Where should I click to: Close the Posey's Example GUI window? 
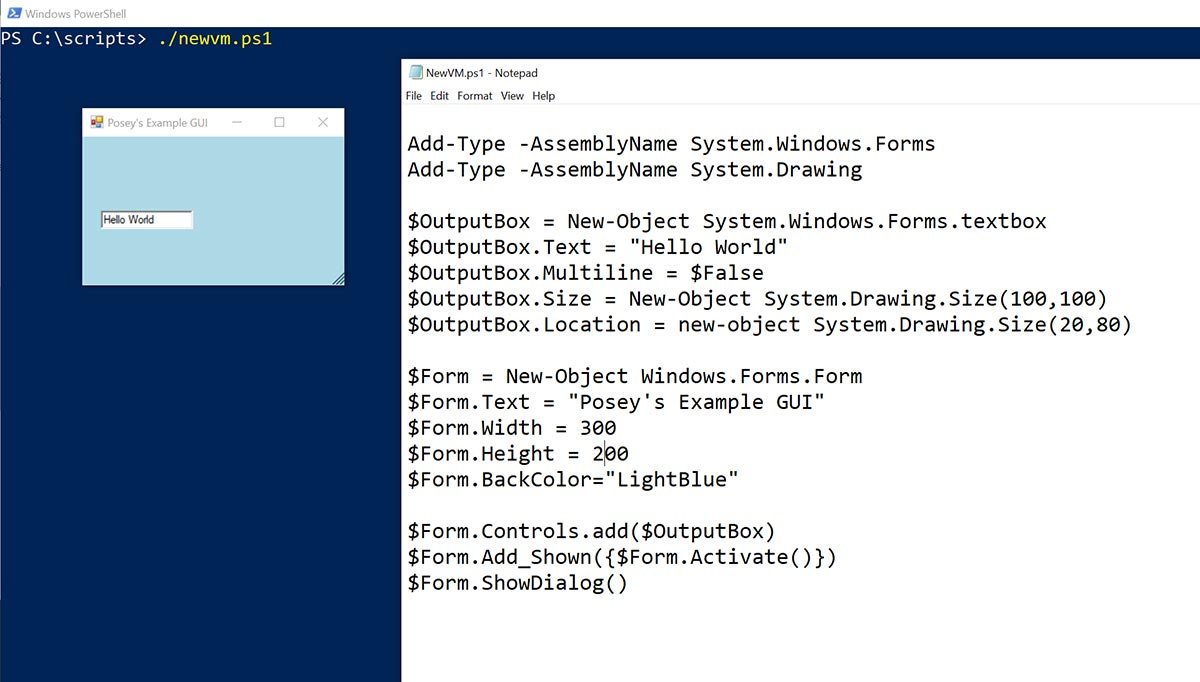point(323,122)
